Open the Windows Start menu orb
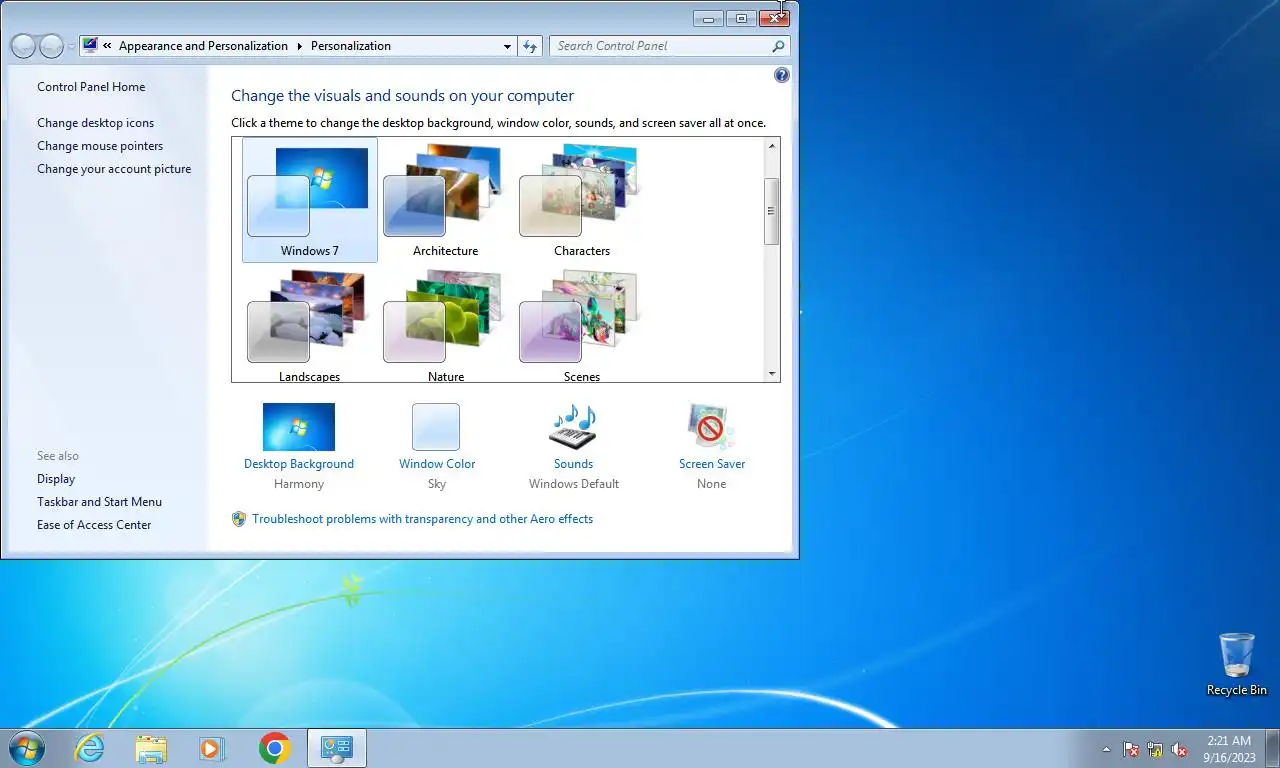Image resolution: width=1280 pixels, height=768 pixels. pos(27,747)
